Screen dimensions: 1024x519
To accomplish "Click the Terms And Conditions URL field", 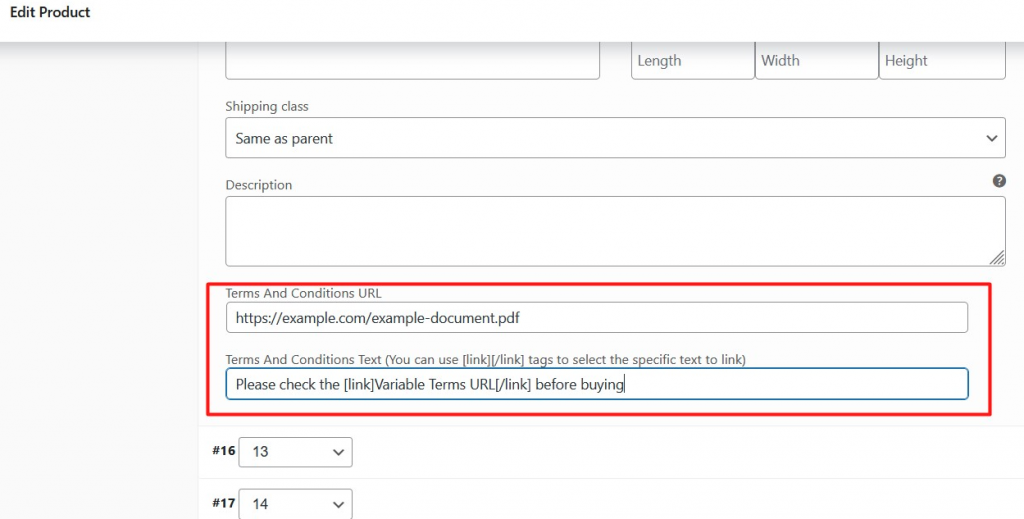I will point(596,318).
